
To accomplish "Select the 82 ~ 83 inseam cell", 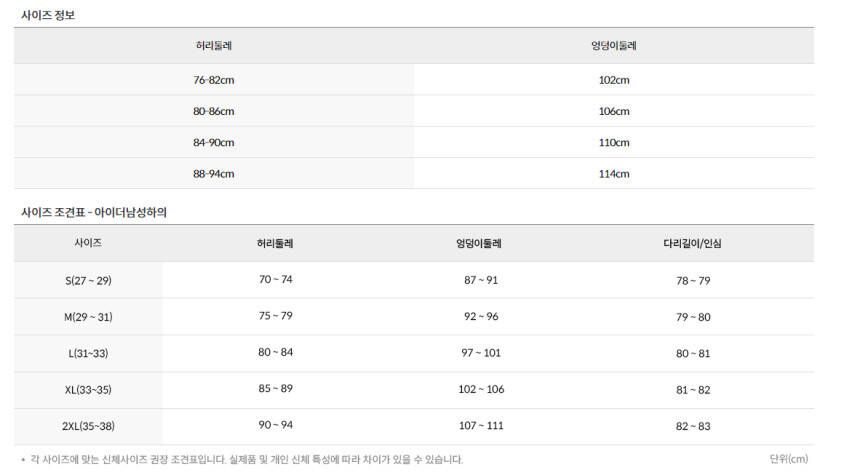I will 693,426.
